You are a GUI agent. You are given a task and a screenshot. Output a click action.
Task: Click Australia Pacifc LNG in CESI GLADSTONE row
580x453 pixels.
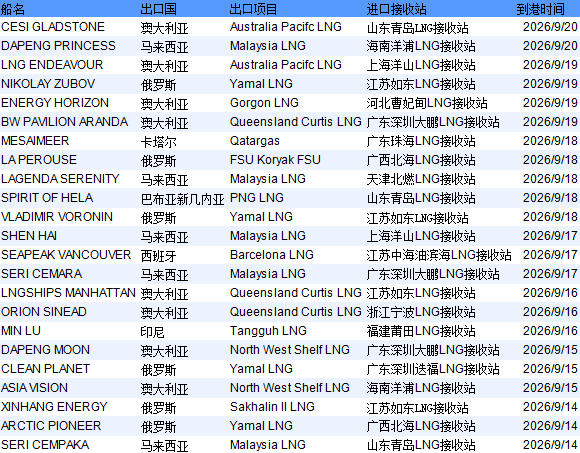coord(286,27)
